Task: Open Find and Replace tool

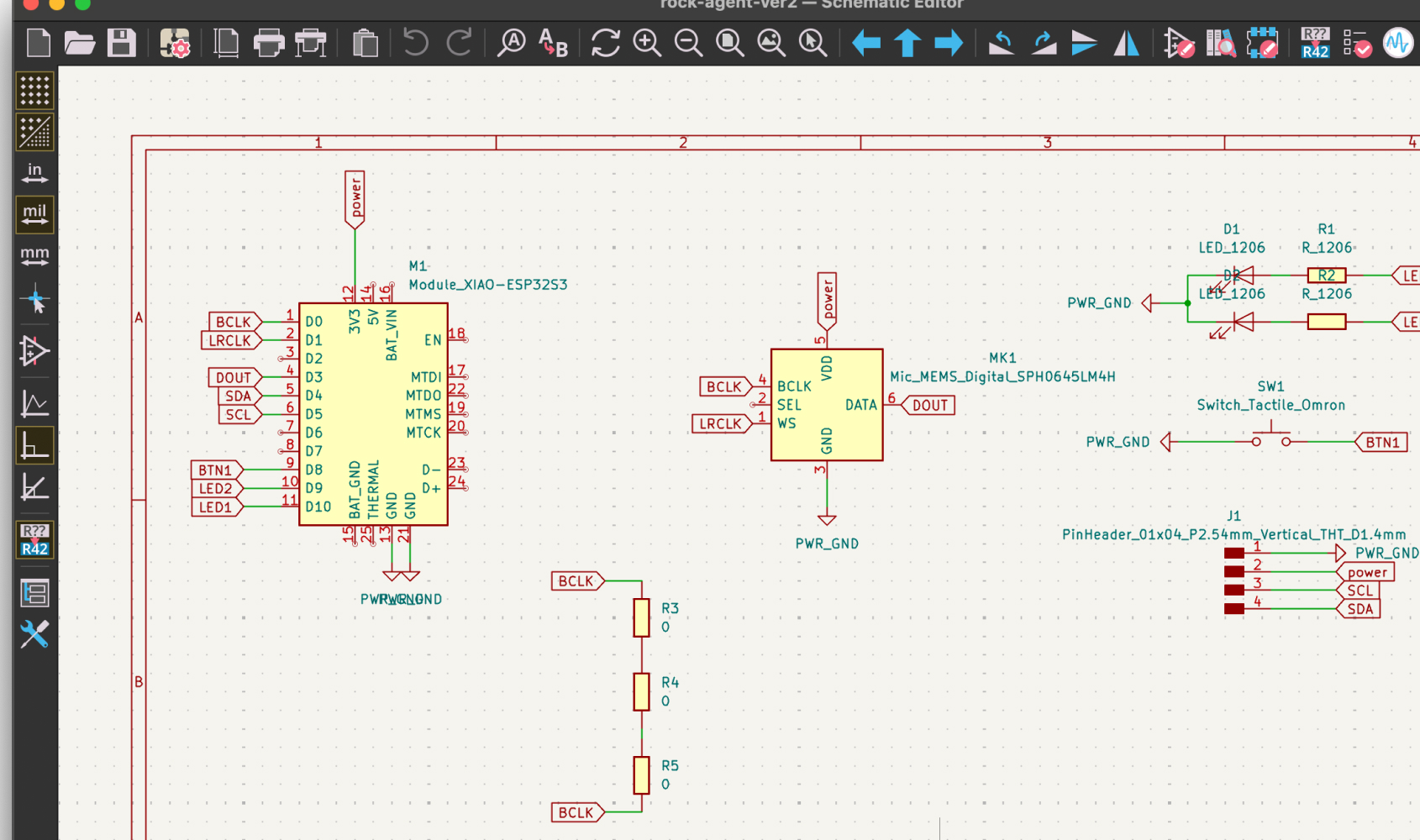Action: click(553, 43)
